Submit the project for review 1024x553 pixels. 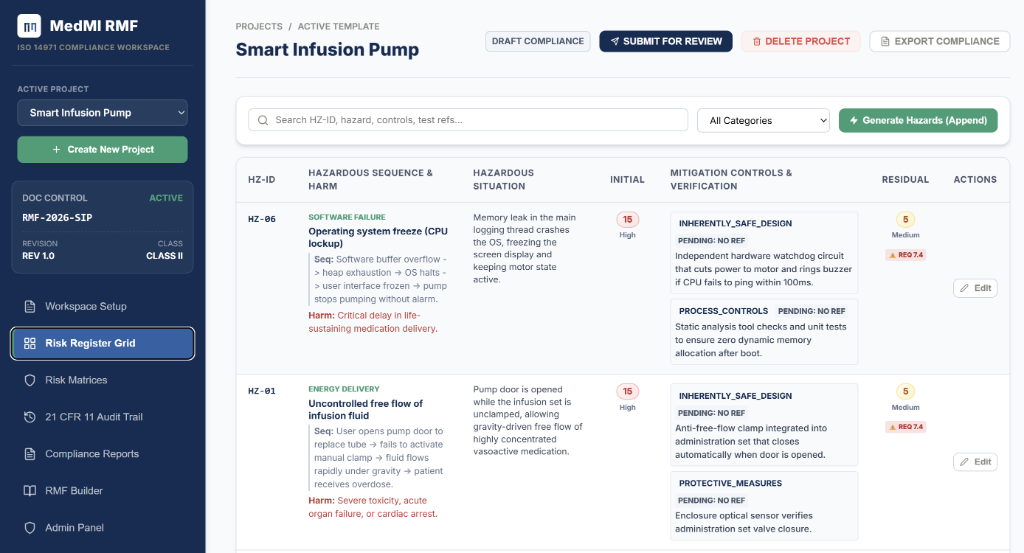665,41
